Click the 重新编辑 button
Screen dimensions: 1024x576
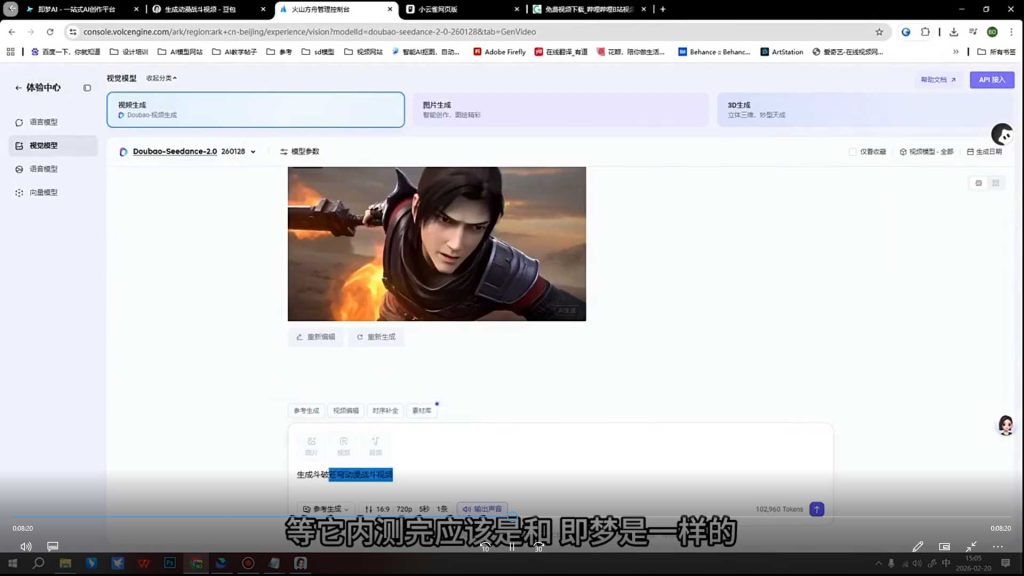tap(316, 337)
